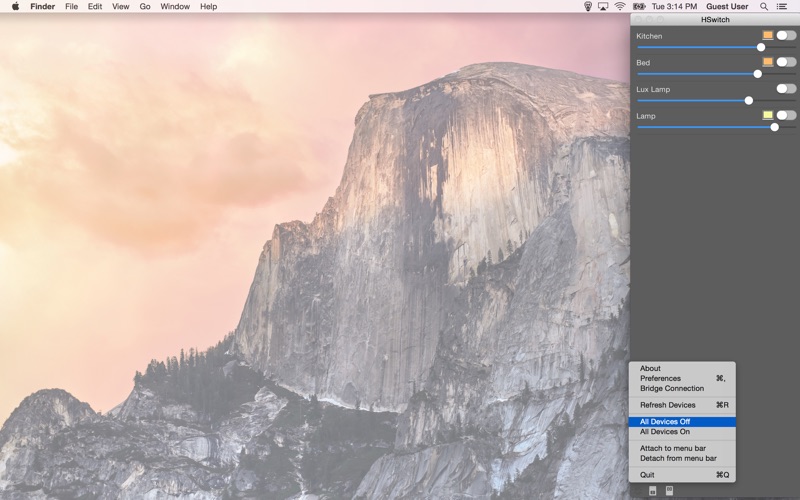Open the Notification Center list icon
This screenshot has height=500, width=800.
click(x=782, y=7)
